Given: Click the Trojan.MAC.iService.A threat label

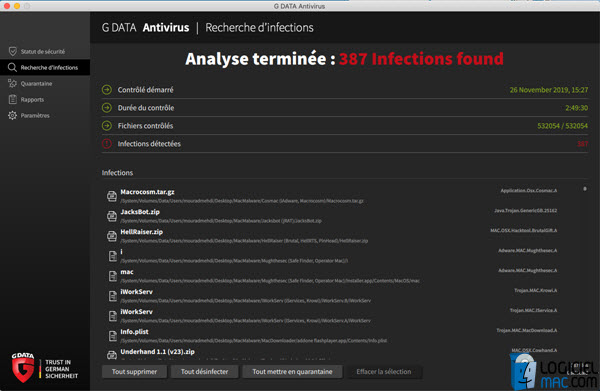Looking at the screenshot, I should (x=533, y=310).
